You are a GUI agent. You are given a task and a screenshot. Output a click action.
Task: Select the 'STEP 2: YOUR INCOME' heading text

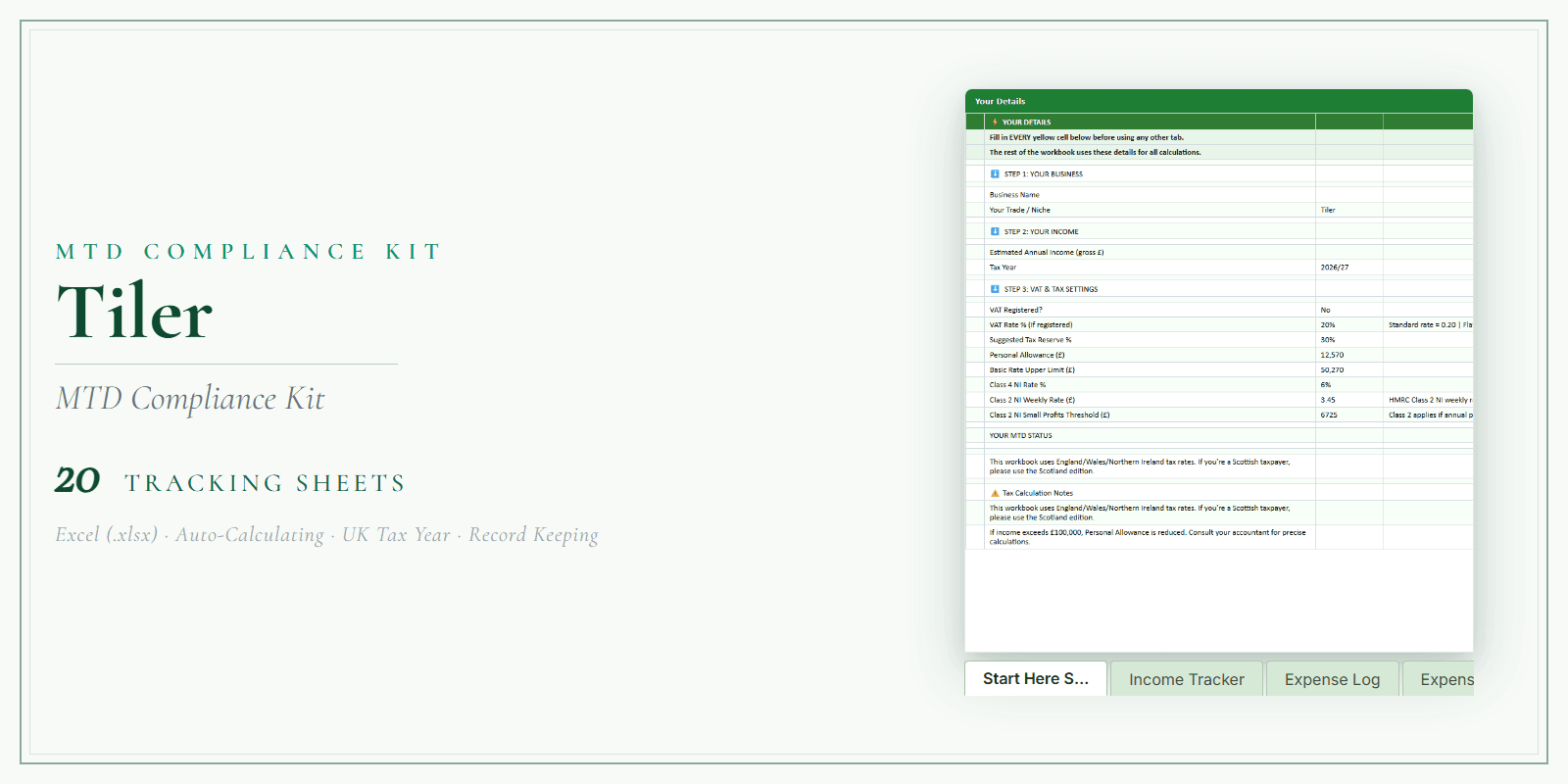1041,231
